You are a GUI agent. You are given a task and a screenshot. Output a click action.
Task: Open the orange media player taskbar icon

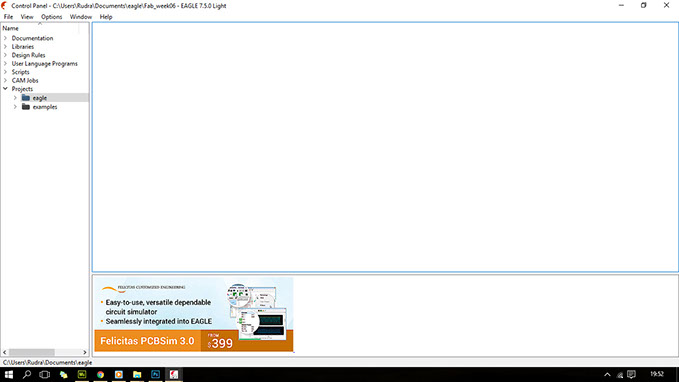coord(119,375)
